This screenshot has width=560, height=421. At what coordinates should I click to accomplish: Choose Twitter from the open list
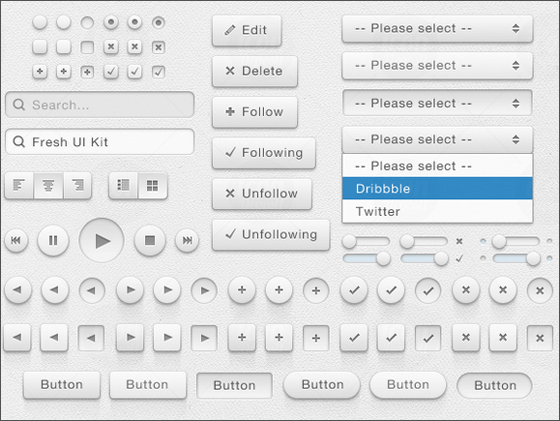click(437, 211)
